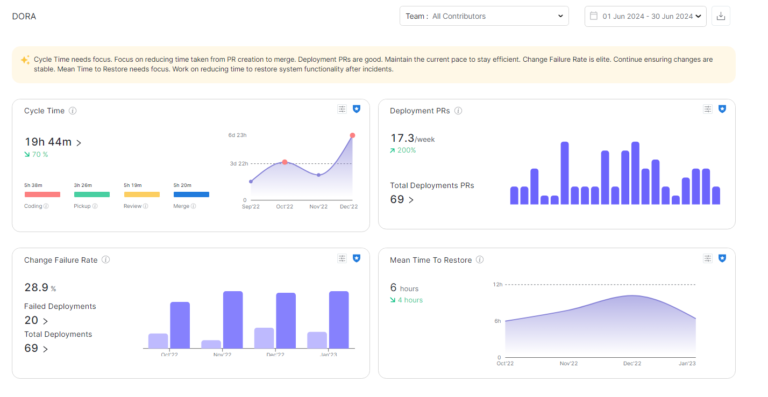Image resolution: width=768 pixels, height=397 pixels.
Task: Click the 3d 22h axis label on Cycle Time chart
Action: point(239,163)
